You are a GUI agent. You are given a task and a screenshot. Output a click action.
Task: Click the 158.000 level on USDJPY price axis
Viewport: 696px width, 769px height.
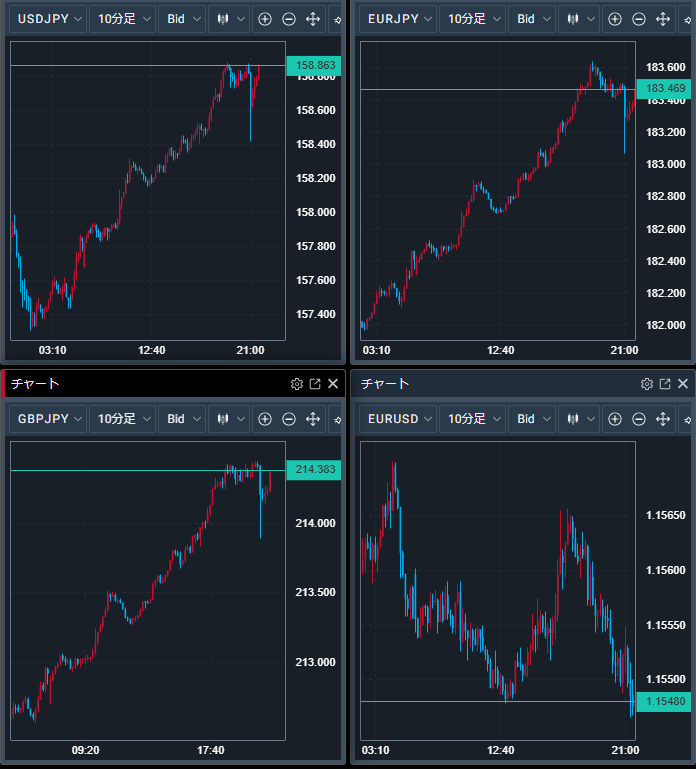pos(315,212)
